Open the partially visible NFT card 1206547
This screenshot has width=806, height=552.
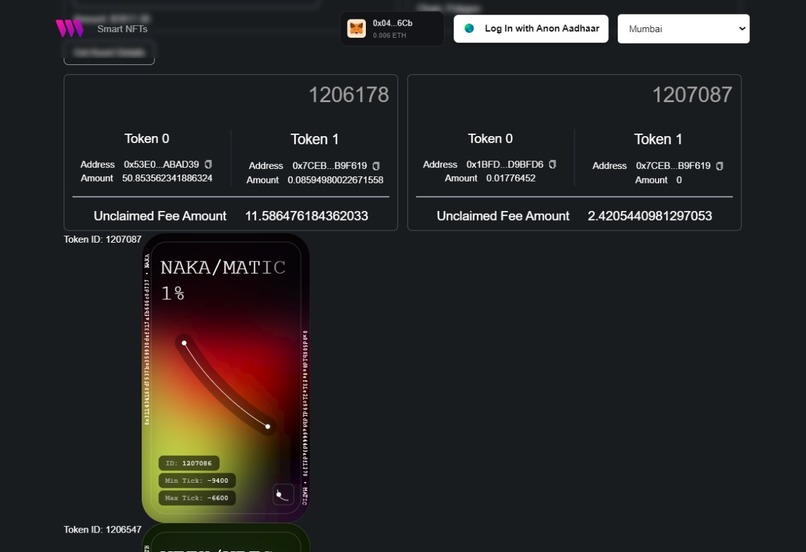click(x=226, y=538)
